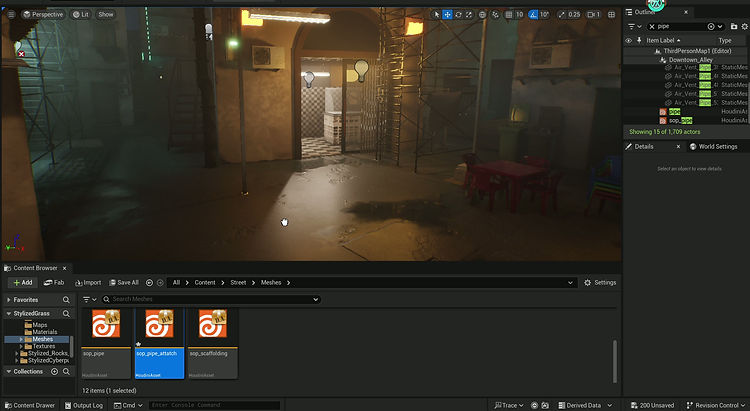
Task: Add a new collection
Action: tap(55, 372)
